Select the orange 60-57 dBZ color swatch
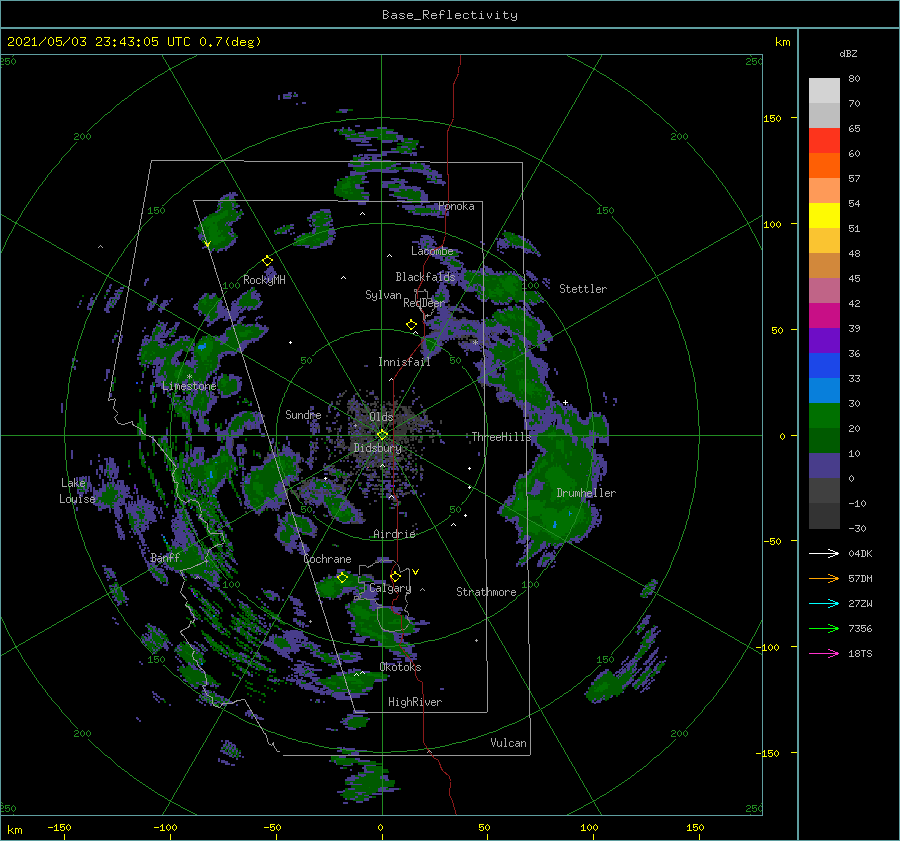Image resolution: width=900 pixels, height=841 pixels. point(824,166)
